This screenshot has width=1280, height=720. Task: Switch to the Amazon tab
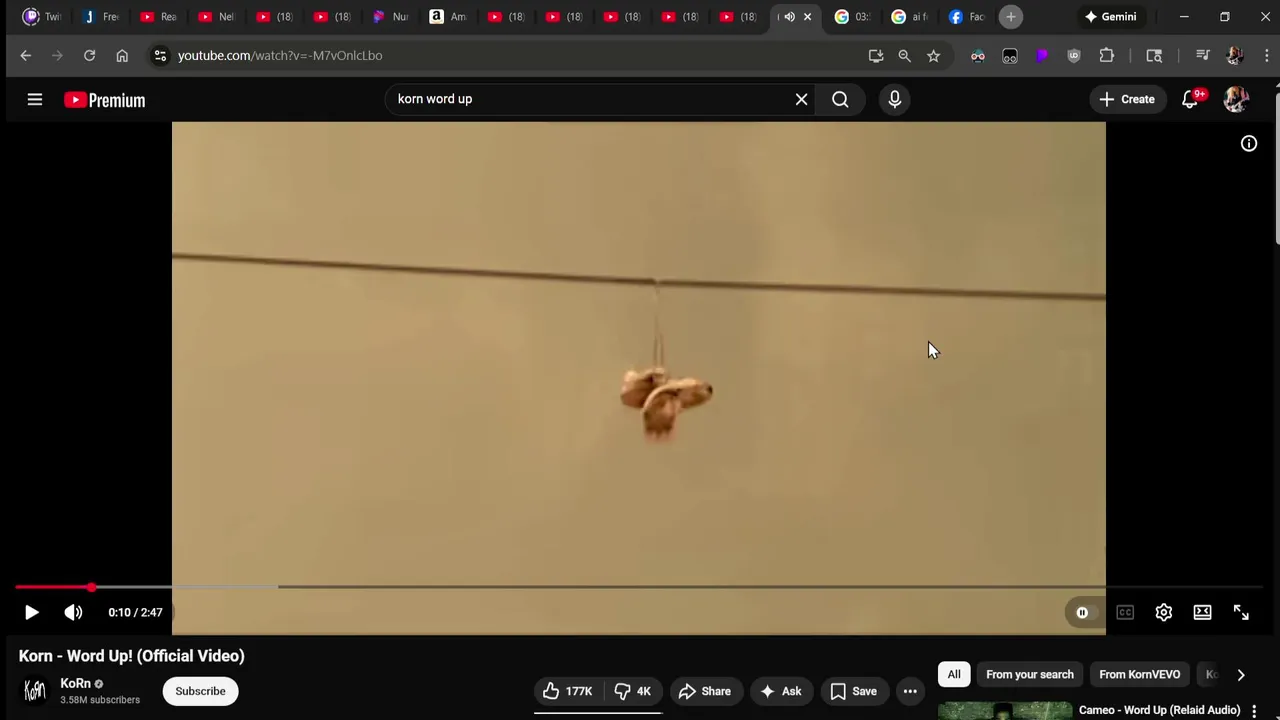(448, 17)
